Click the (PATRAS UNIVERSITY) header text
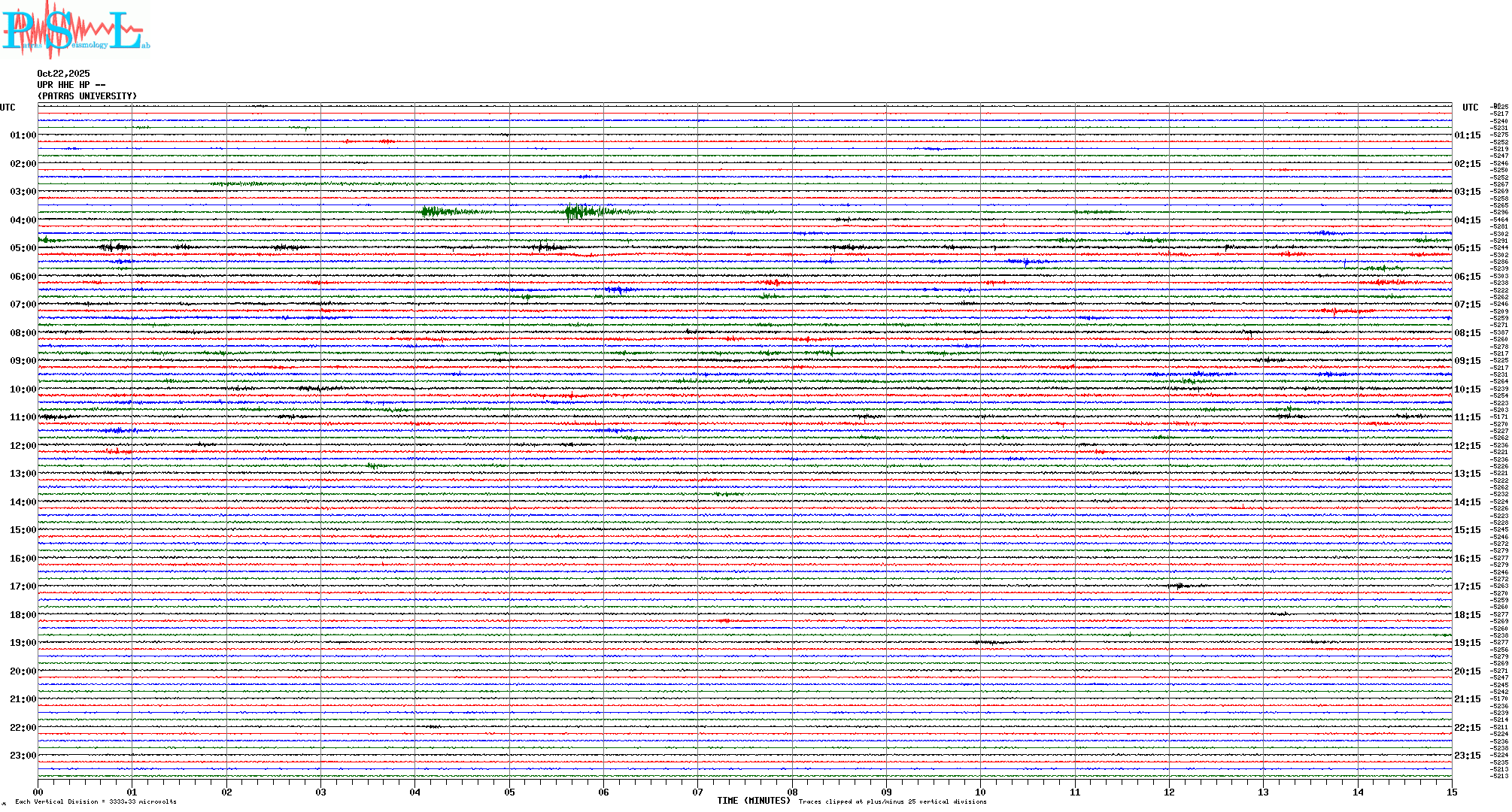The width and height of the screenshot is (1512, 812). click(87, 96)
